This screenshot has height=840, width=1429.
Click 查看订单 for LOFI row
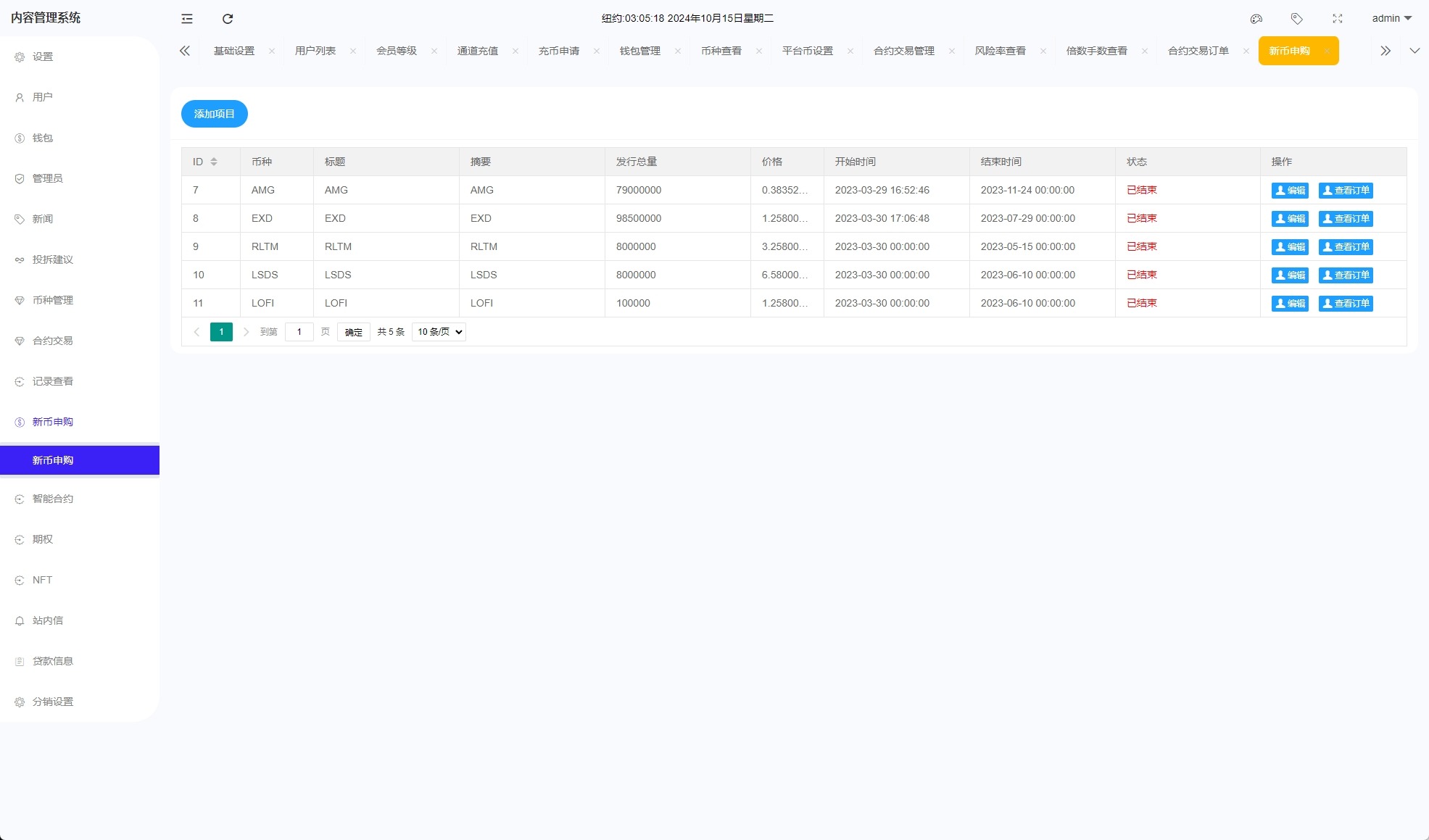(x=1346, y=304)
